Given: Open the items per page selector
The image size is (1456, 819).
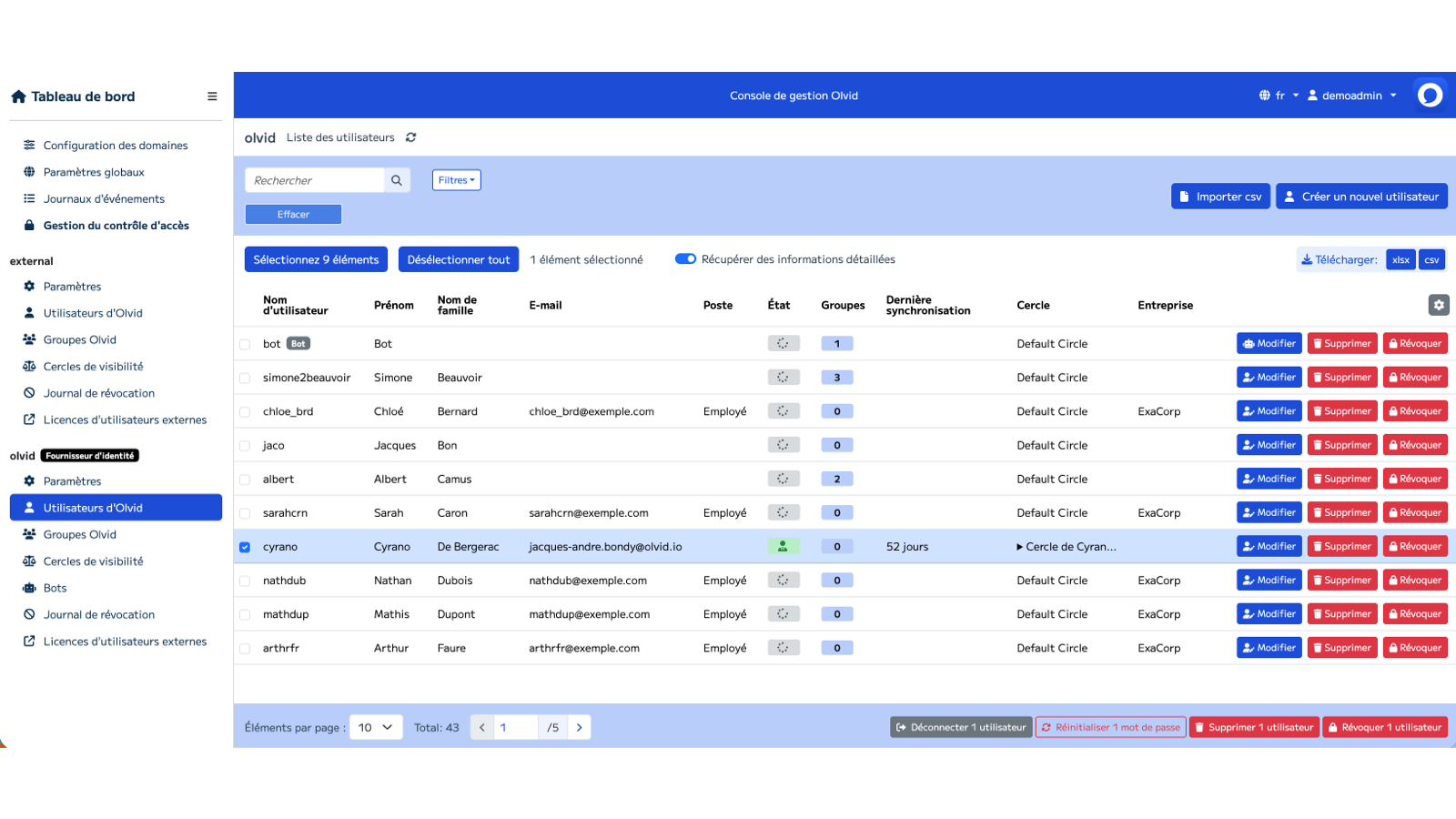Looking at the screenshot, I should pos(376,727).
